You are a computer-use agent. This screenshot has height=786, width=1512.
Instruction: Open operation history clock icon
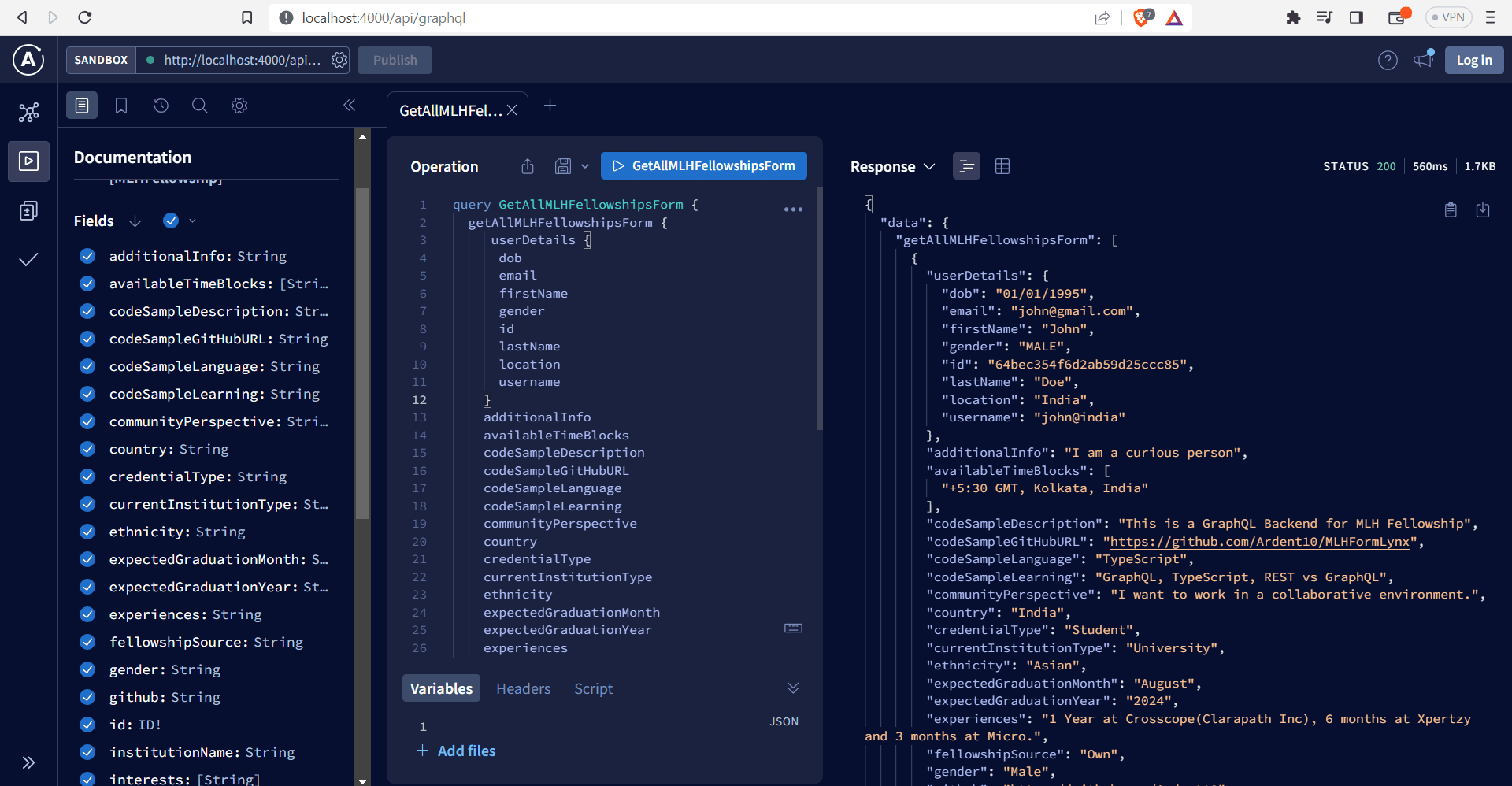point(161,106)
